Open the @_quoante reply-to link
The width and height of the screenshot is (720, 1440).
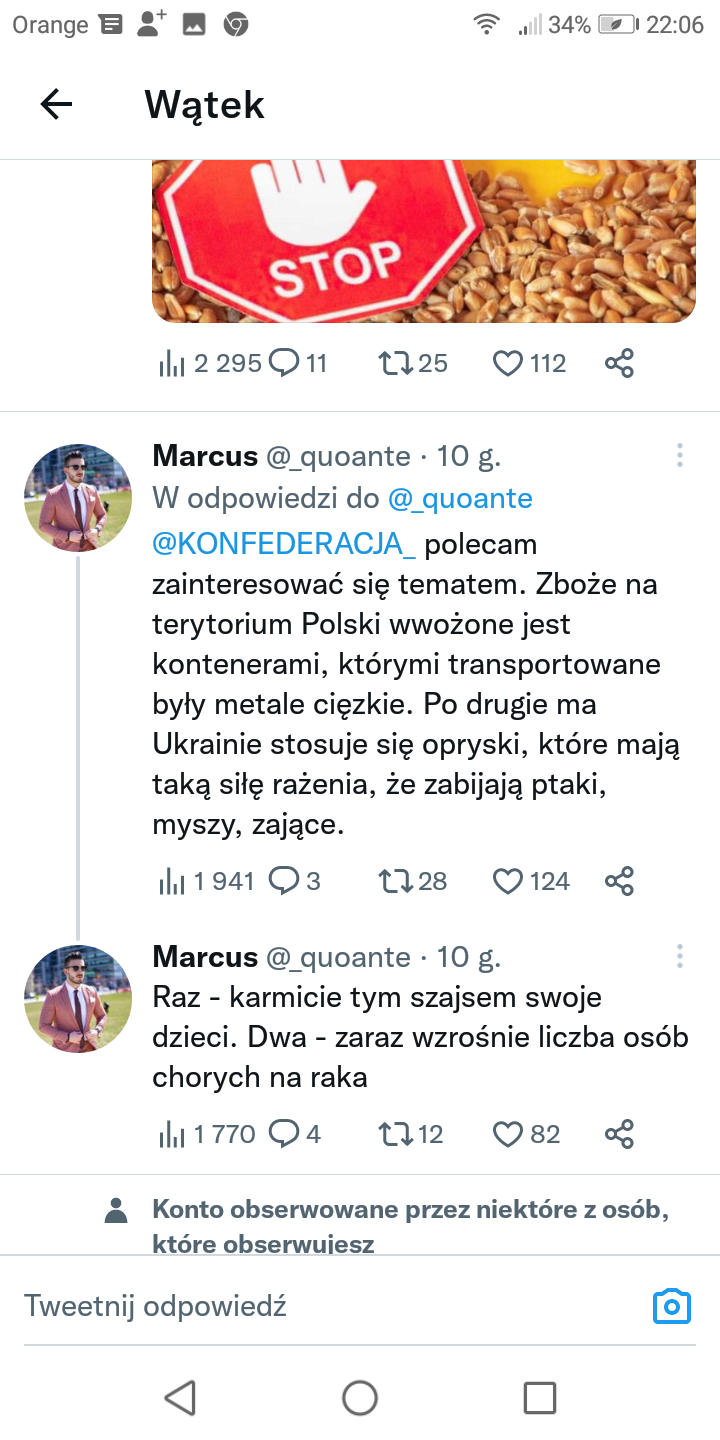pos(460,498)
